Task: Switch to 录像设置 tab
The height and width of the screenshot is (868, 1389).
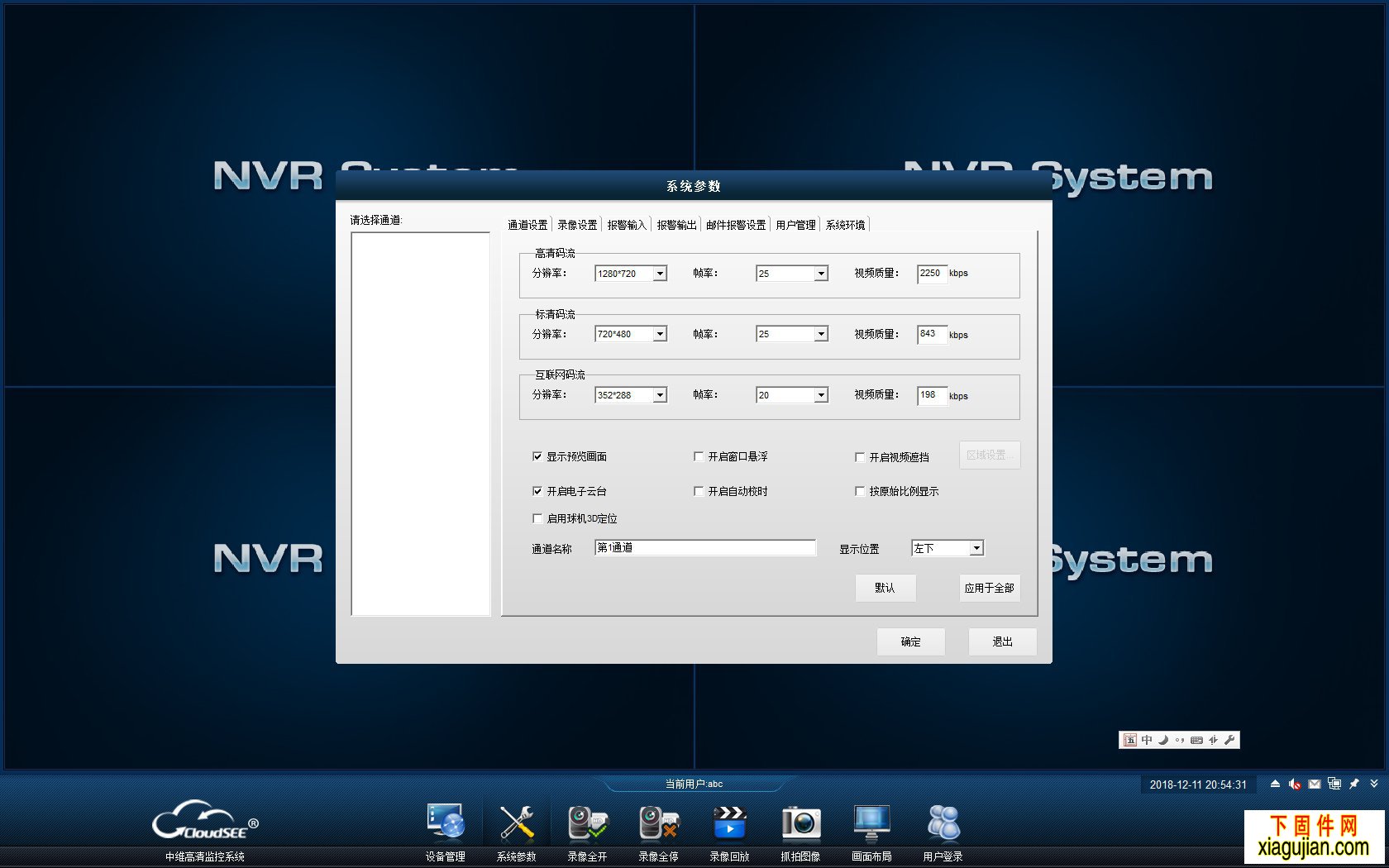Action: pos(577,225)
